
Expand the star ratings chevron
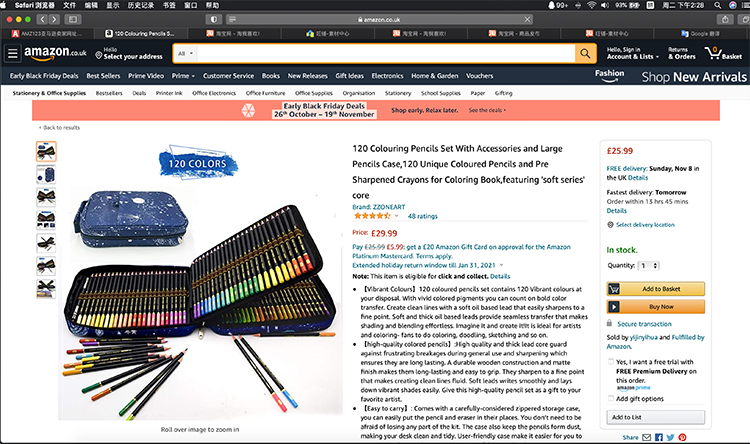click(396, 216)
